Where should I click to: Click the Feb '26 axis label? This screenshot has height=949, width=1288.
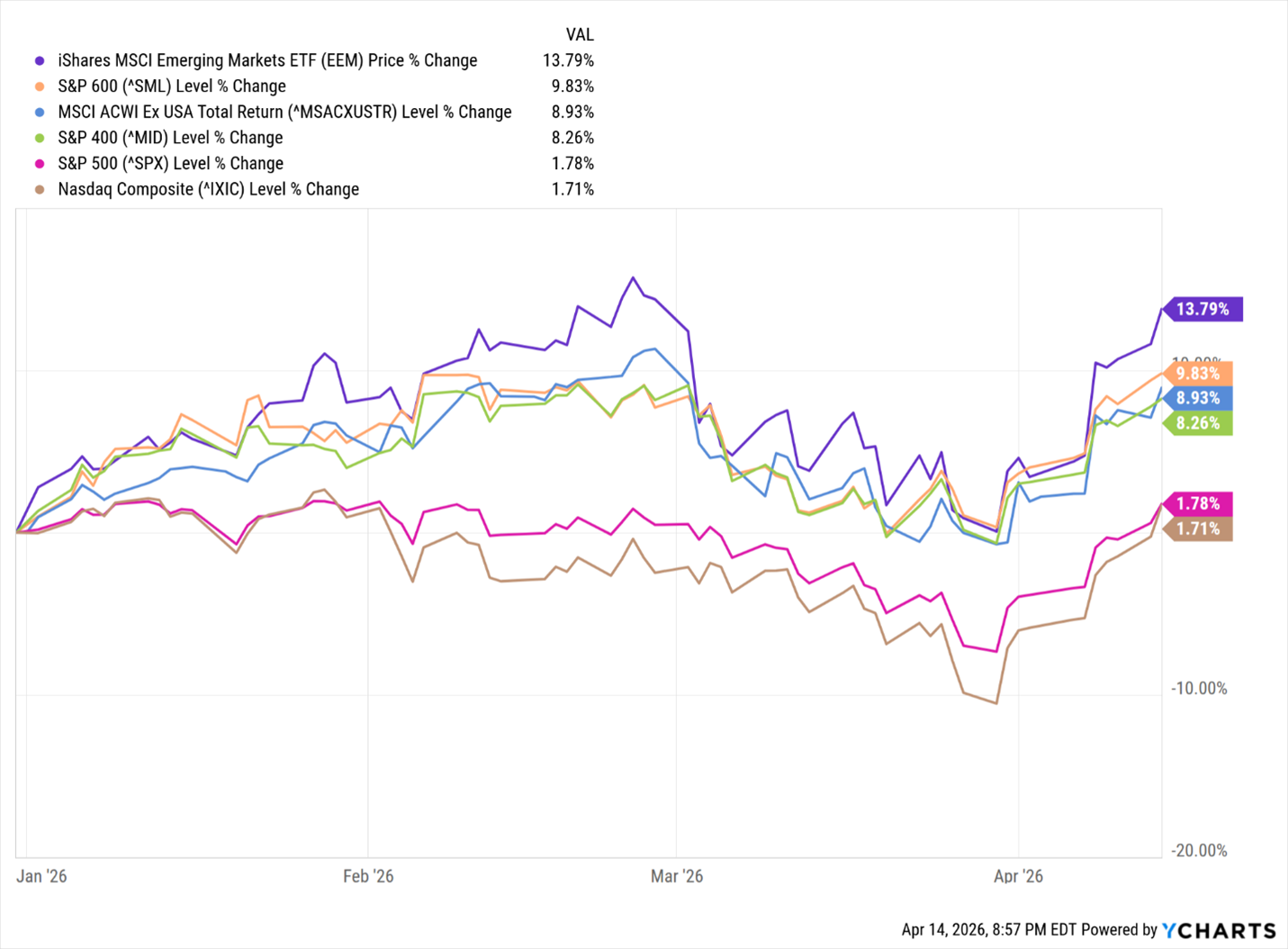coord(368,876)
